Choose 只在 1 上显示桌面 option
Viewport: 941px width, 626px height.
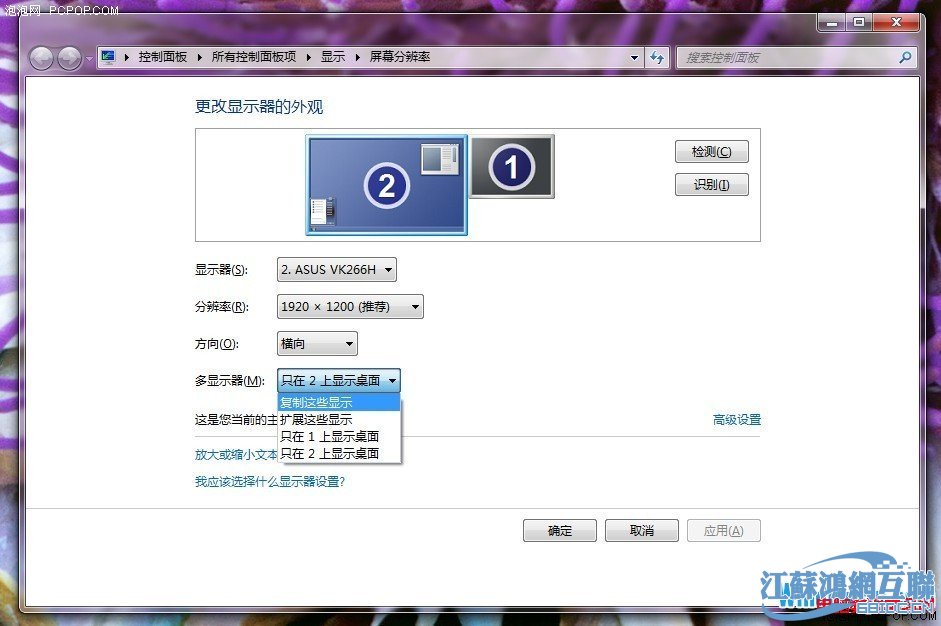tap(338, 436)
